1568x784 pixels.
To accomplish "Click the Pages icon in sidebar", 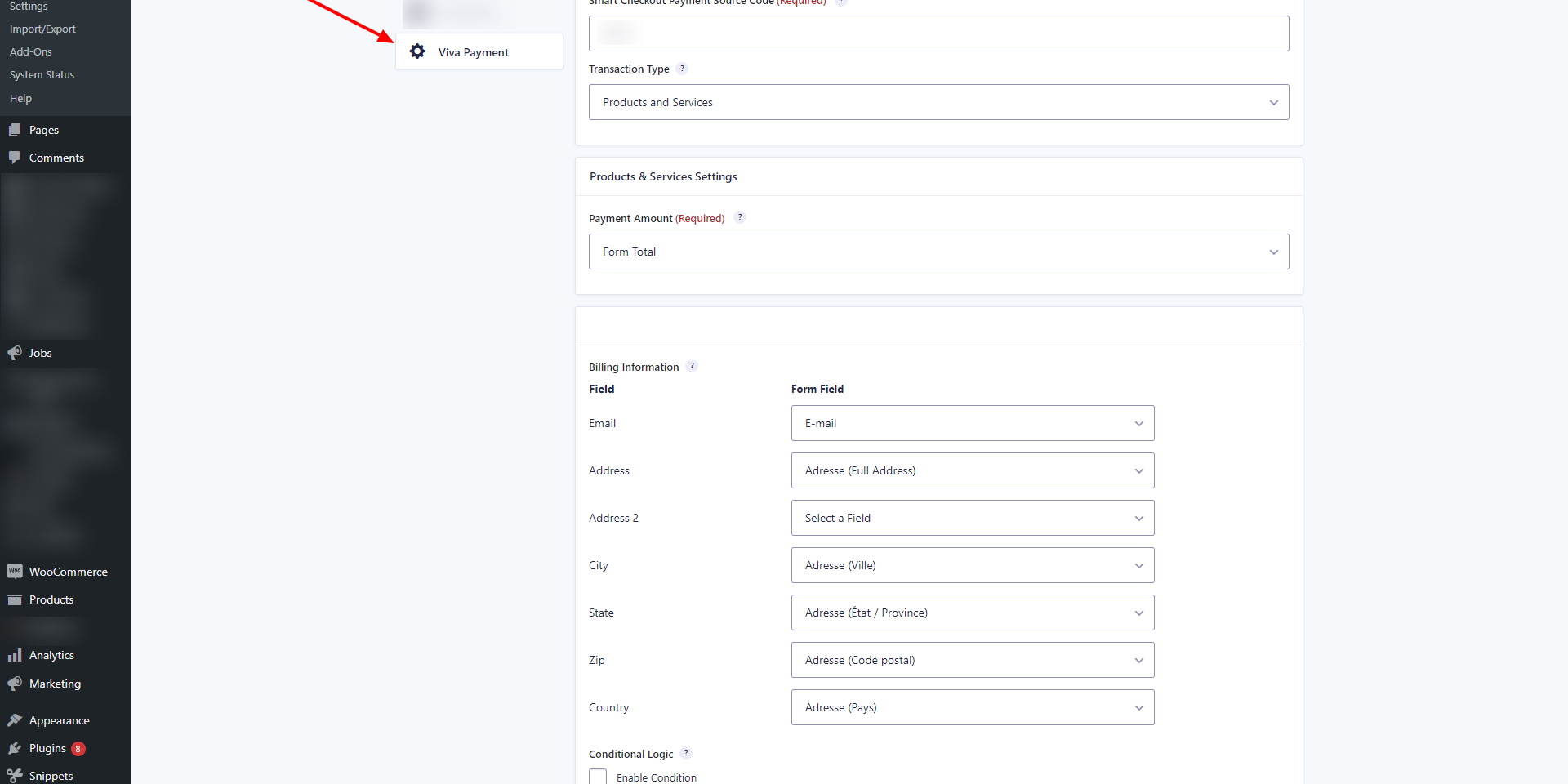I will [x=15, y=130].
